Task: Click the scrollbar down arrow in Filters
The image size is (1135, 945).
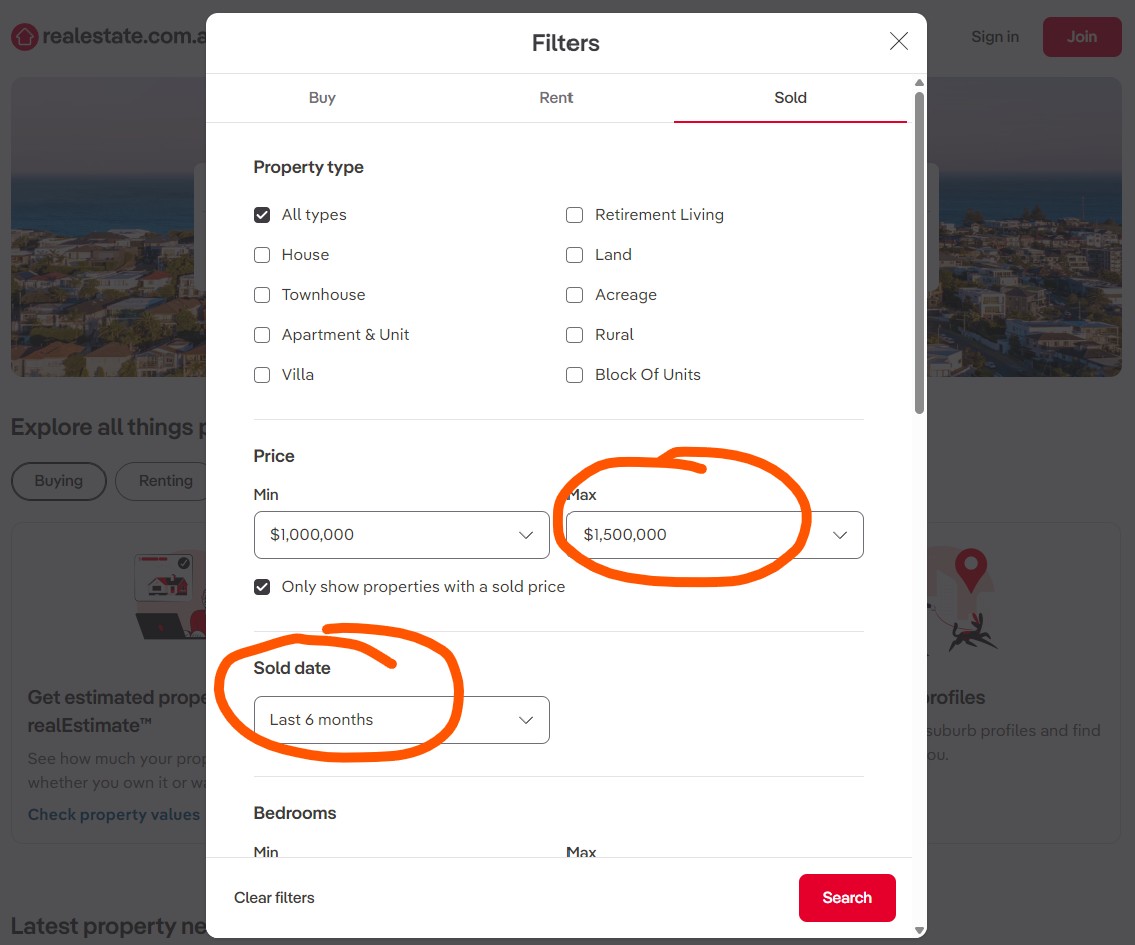Action: [x=919, y=930]
